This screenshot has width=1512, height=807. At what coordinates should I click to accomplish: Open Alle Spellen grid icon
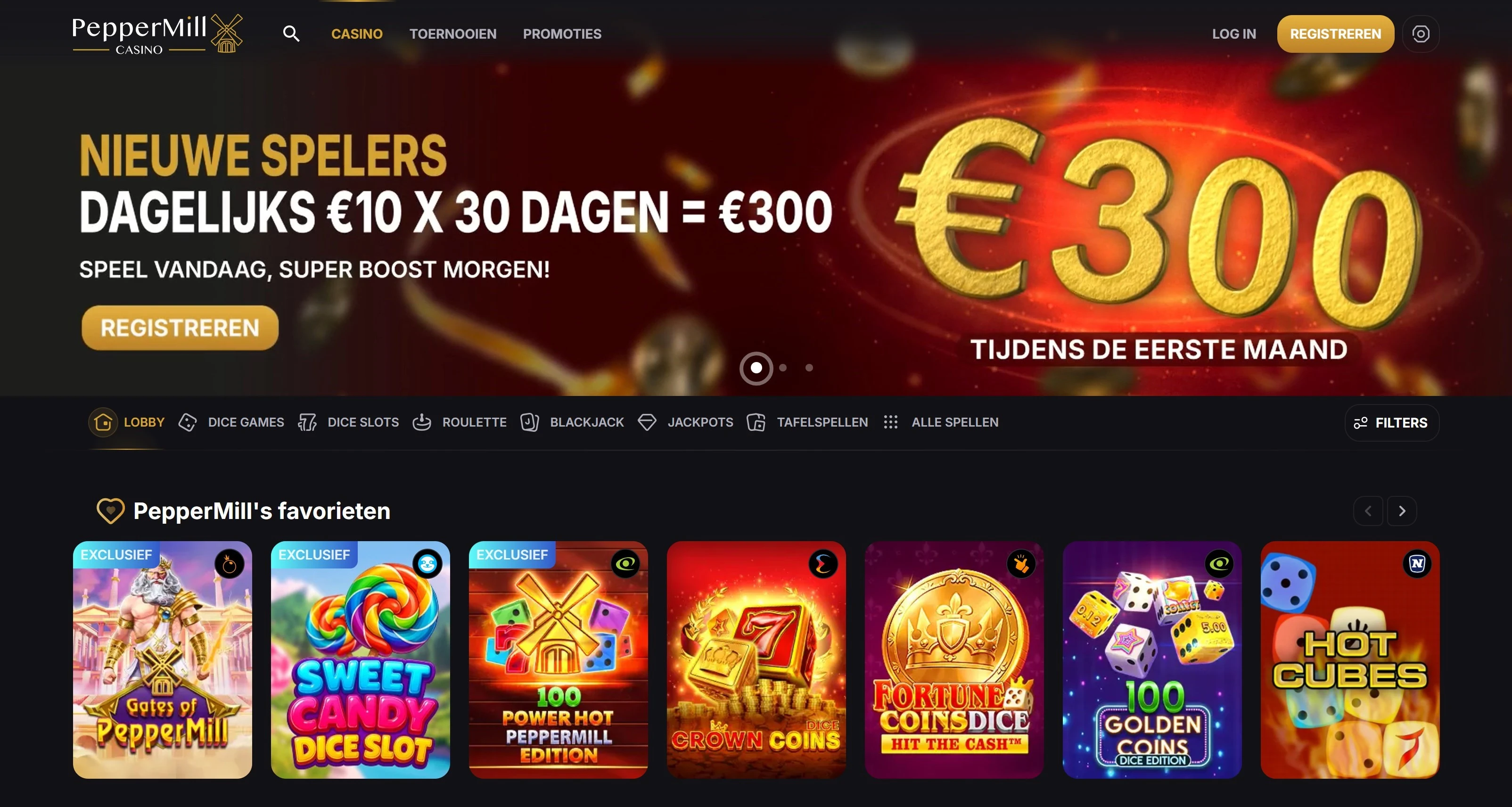(x=890, y=422)
